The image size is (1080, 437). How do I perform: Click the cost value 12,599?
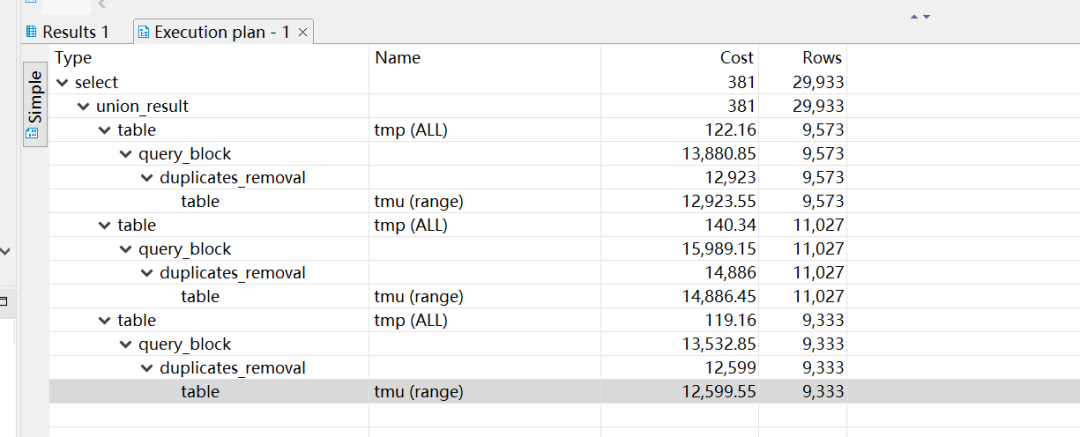[732, 367]
